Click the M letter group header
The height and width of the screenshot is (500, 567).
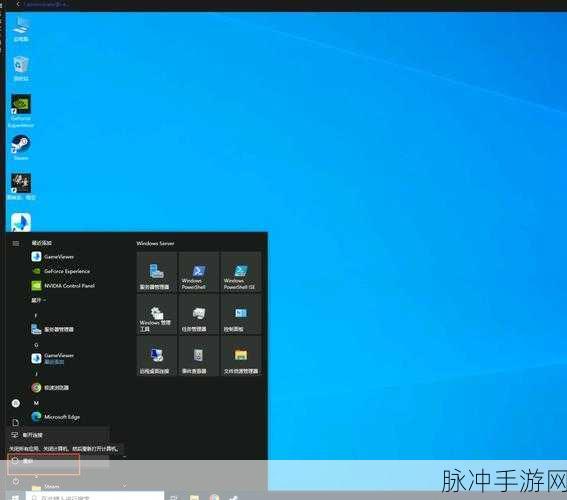click(x=36, y=403)
